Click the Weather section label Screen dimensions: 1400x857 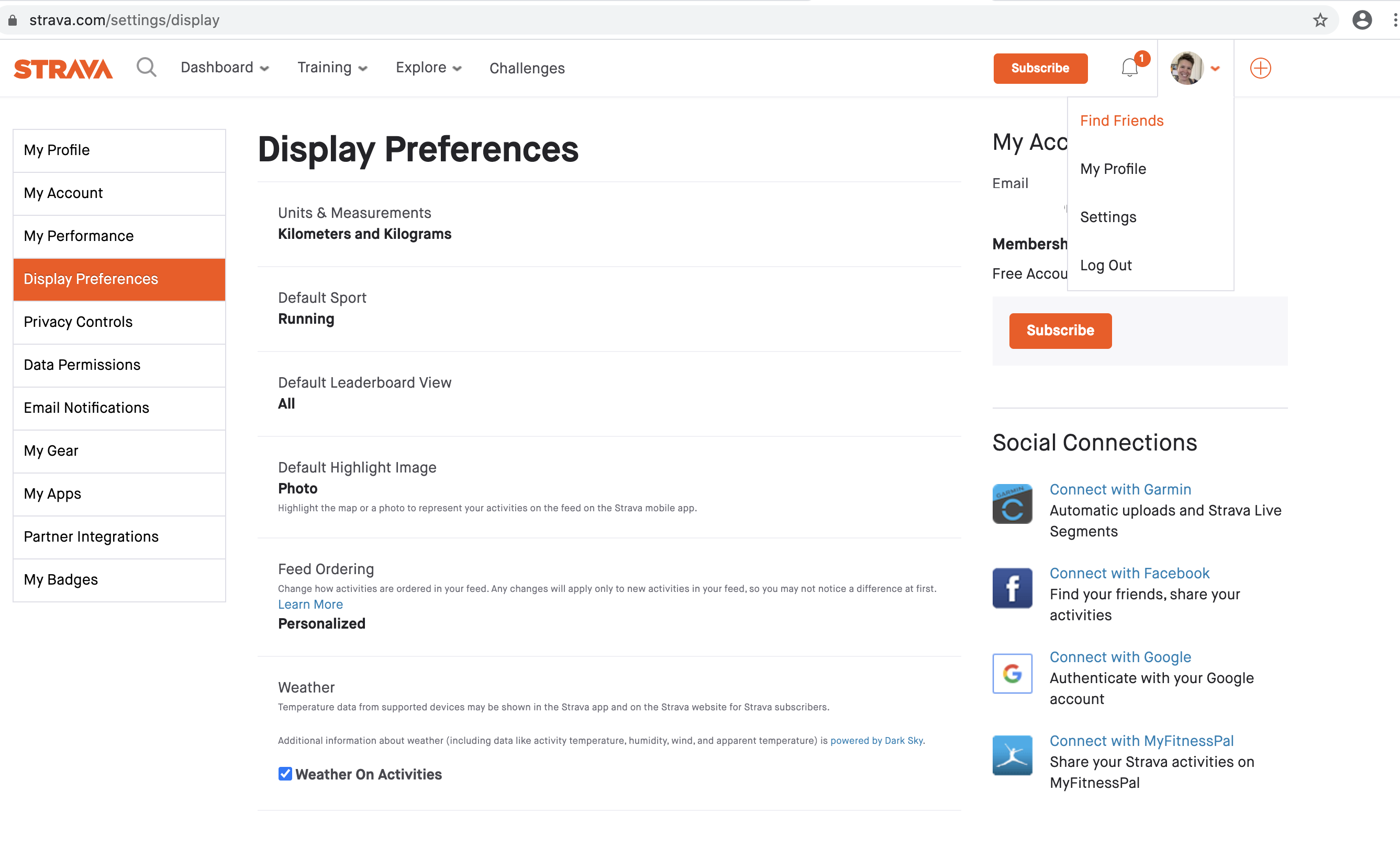(x=306, y=687)
